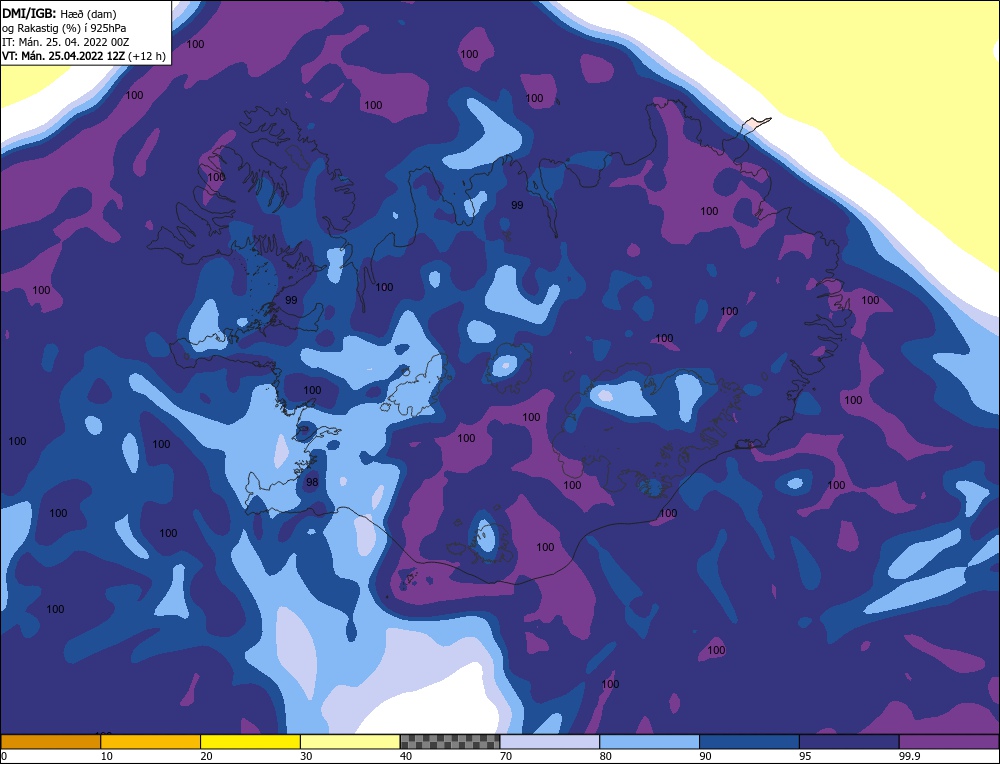1000x764 pixels.
Task: Click the "30" legend scale label
Action: coord(306,756)
